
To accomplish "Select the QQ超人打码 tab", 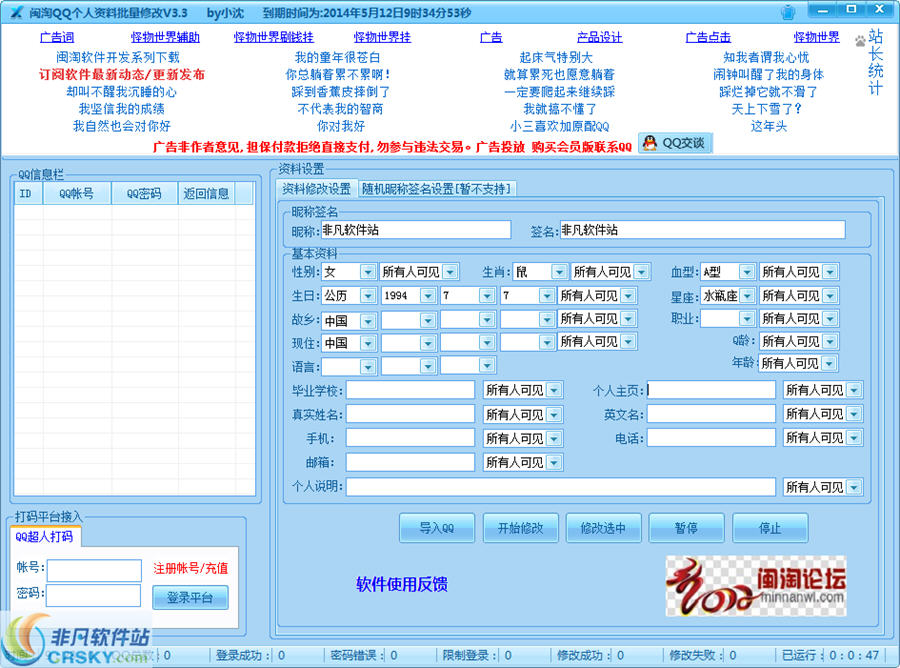I will [44, 537].
